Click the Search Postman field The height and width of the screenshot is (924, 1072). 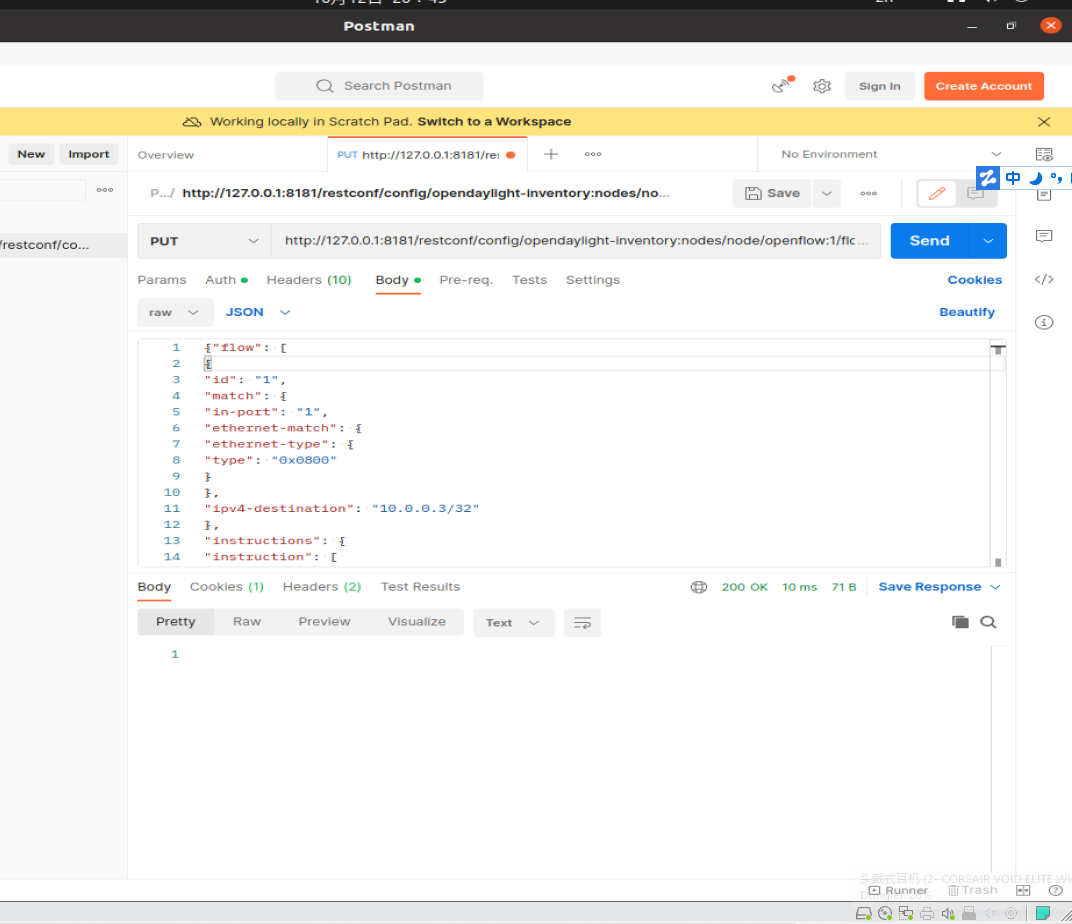pyautogui.click(x=379, y=86)
